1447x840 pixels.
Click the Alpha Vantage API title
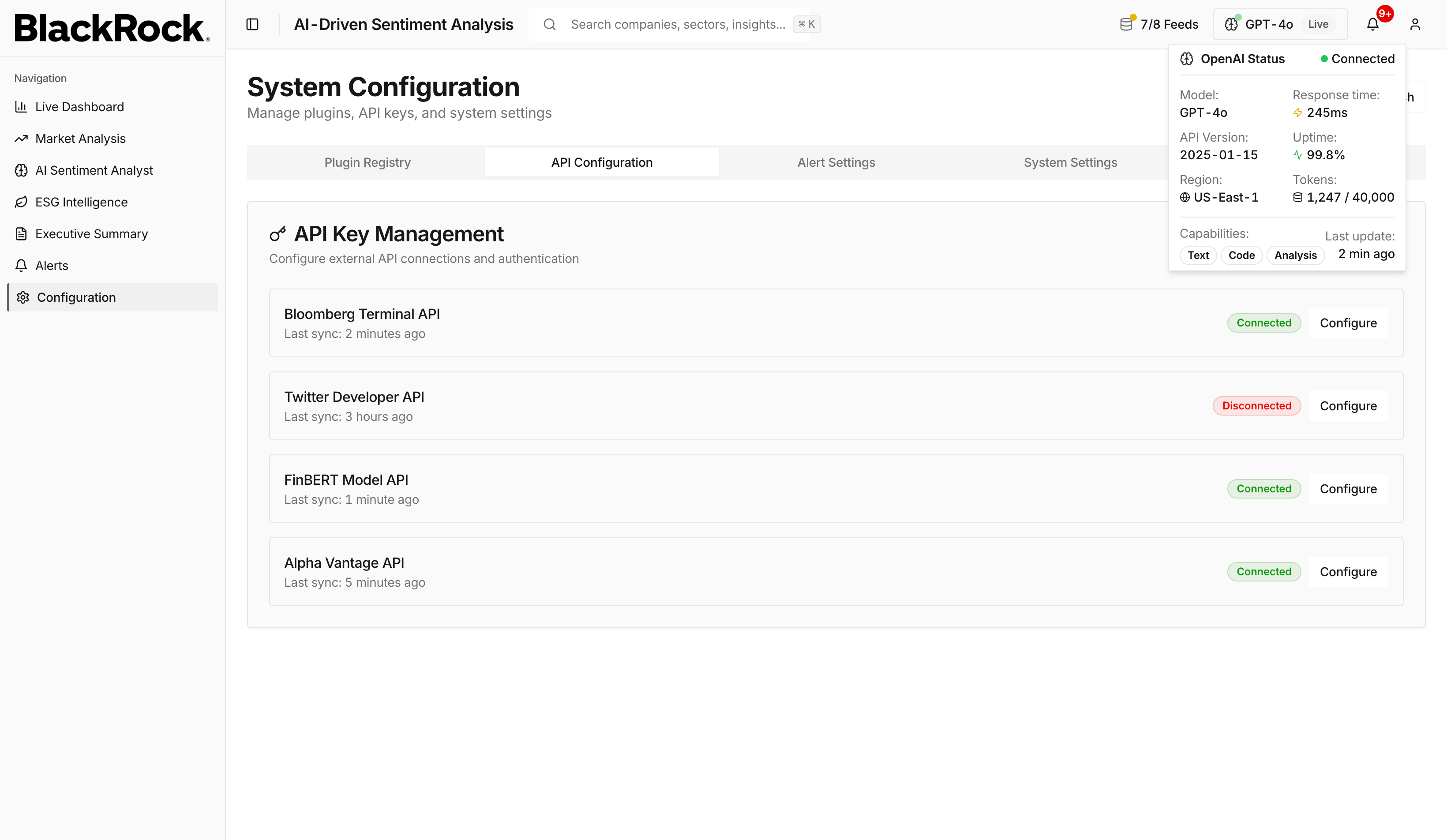coord(344,562)
